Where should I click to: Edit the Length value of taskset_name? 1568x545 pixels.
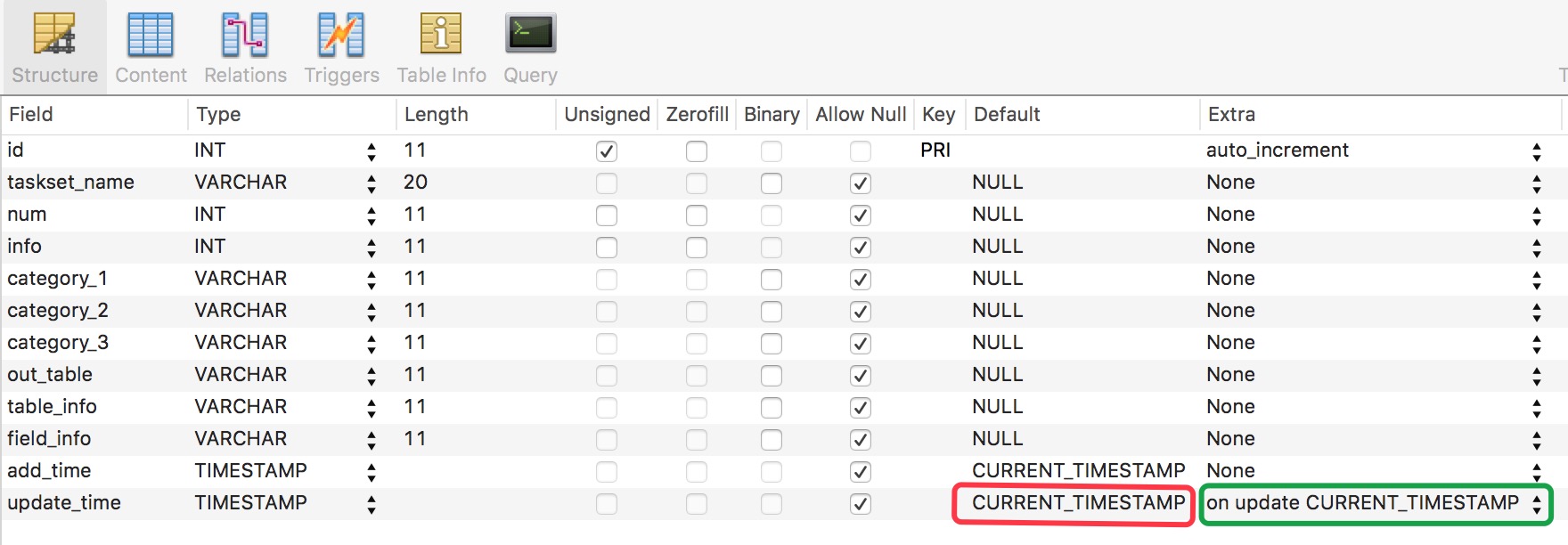tap(416, 183)
